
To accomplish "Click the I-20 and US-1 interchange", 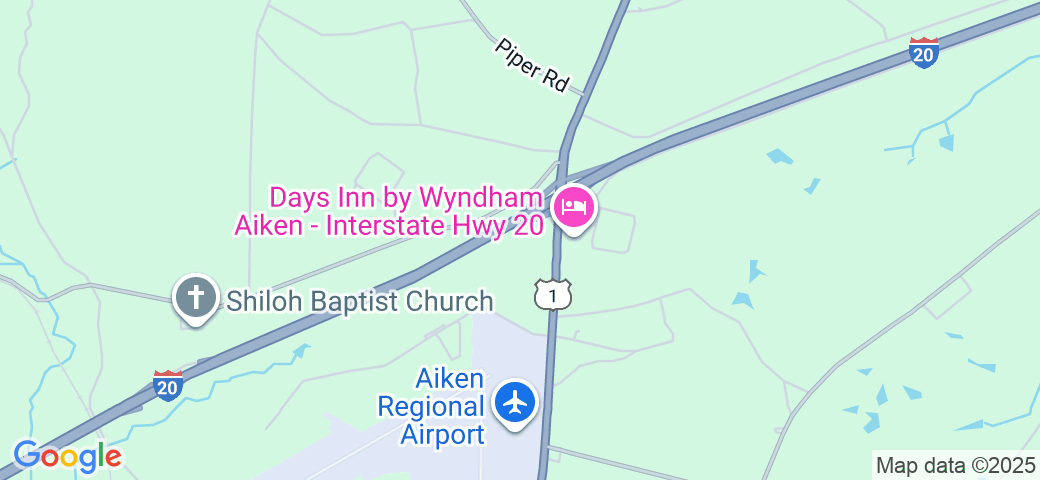I will click(x=569, y=174).
